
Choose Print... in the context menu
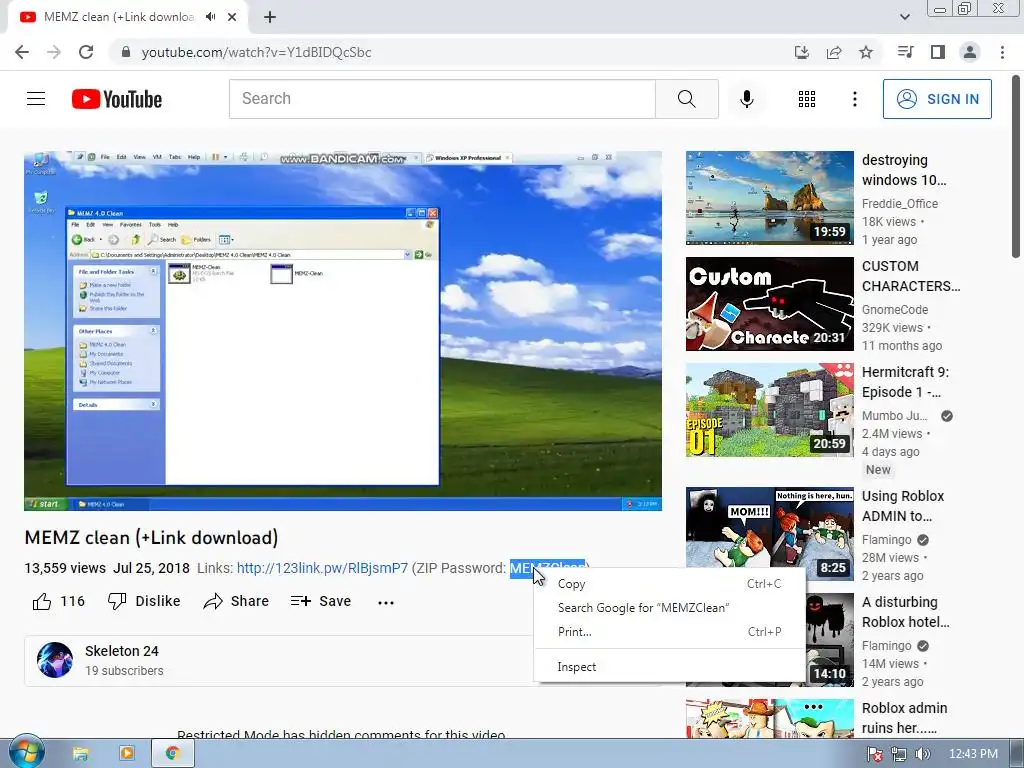click(669, 632)
